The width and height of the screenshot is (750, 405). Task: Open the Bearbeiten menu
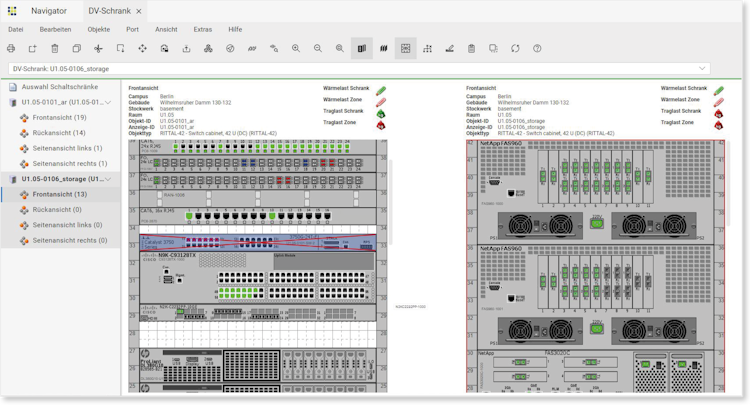[x=55, y=29]
